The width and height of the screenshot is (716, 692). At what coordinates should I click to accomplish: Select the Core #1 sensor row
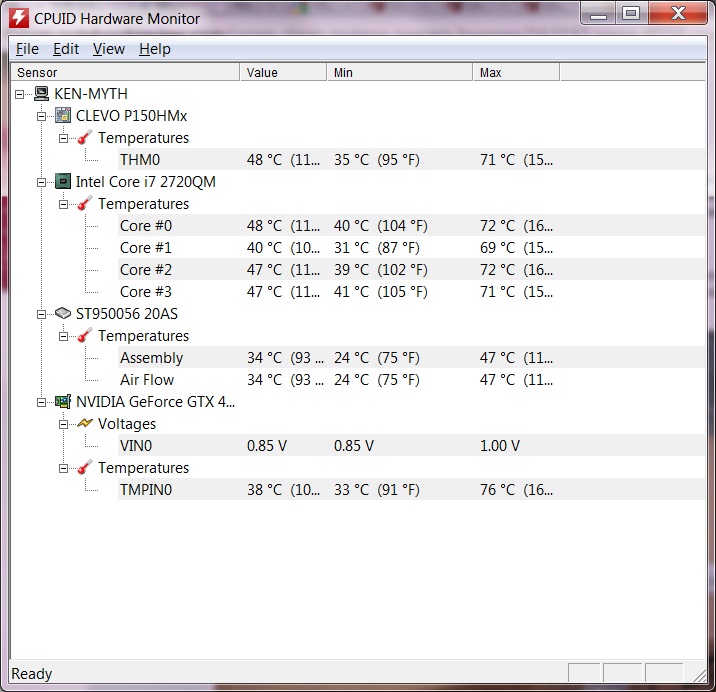click(411, 247)
